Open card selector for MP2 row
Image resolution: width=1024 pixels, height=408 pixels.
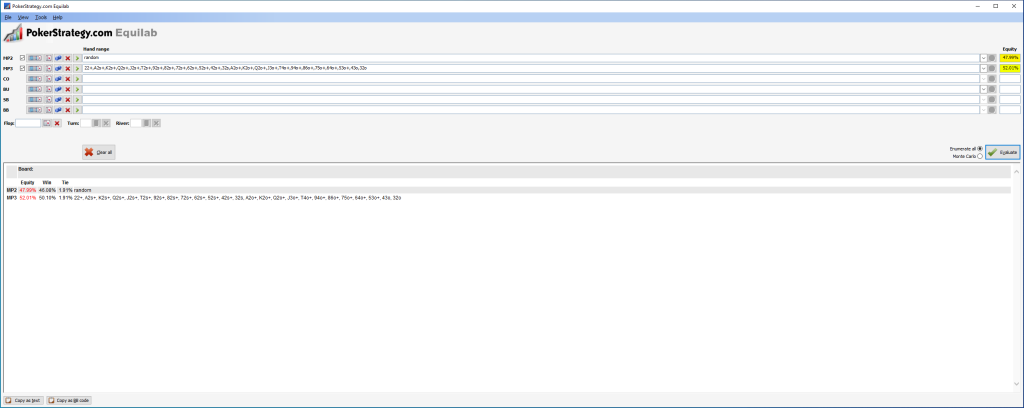coord(48,58)
